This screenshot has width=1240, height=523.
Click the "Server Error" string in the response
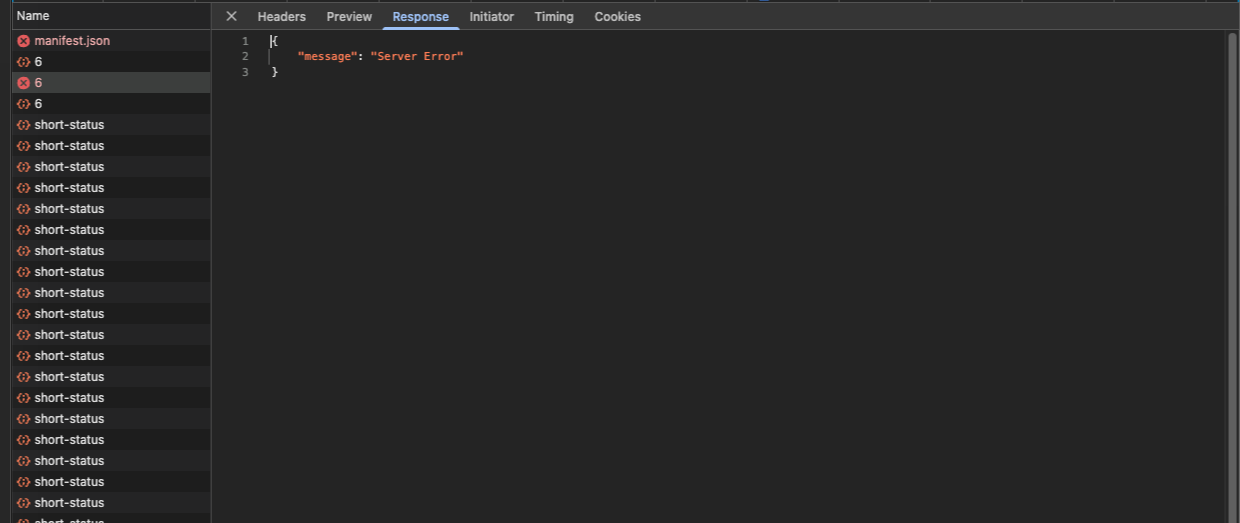coord(416,57)
